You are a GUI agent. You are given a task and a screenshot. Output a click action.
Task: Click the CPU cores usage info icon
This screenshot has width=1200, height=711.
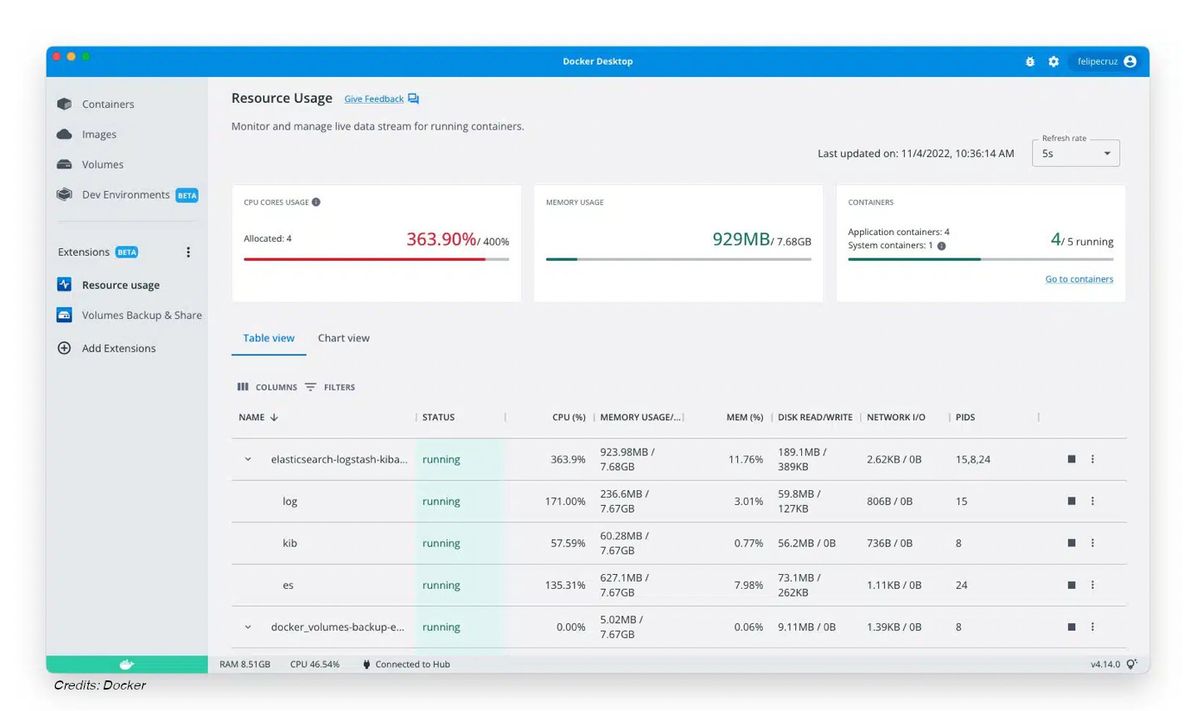316,202
